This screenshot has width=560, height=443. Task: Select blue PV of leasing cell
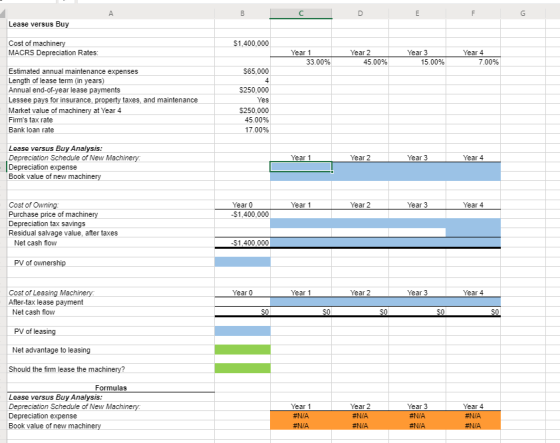242,331
